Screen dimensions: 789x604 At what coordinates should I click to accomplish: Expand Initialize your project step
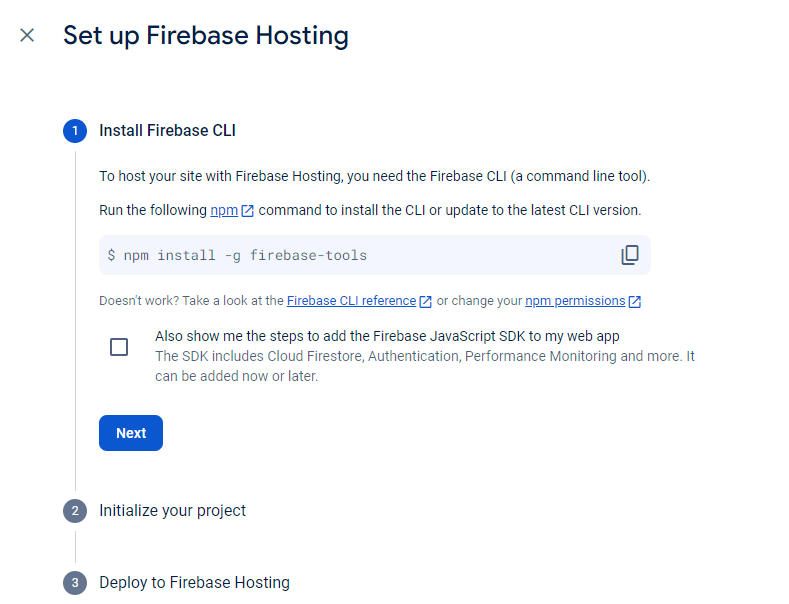click(173, 510)
